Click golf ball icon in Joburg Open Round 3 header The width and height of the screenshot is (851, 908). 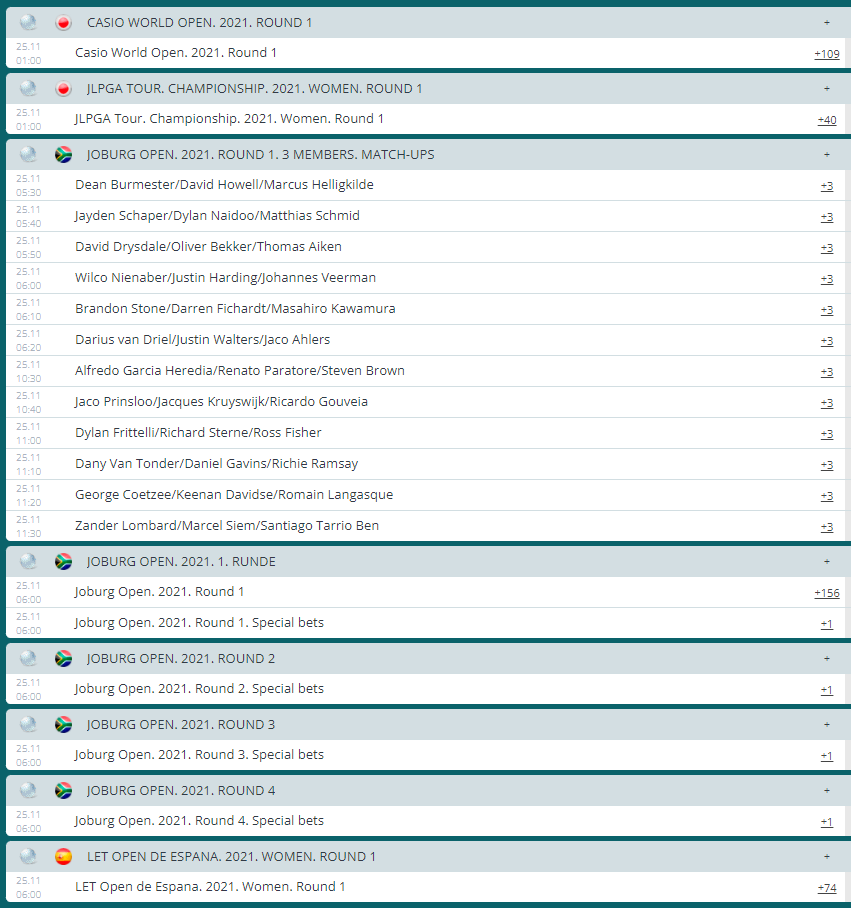[x=28, y=725]
